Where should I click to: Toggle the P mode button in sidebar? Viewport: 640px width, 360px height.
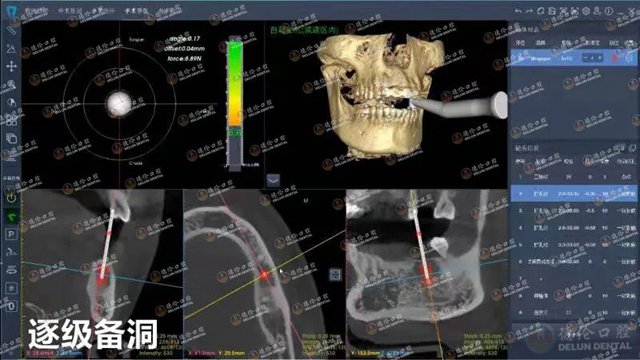(11, 234)
